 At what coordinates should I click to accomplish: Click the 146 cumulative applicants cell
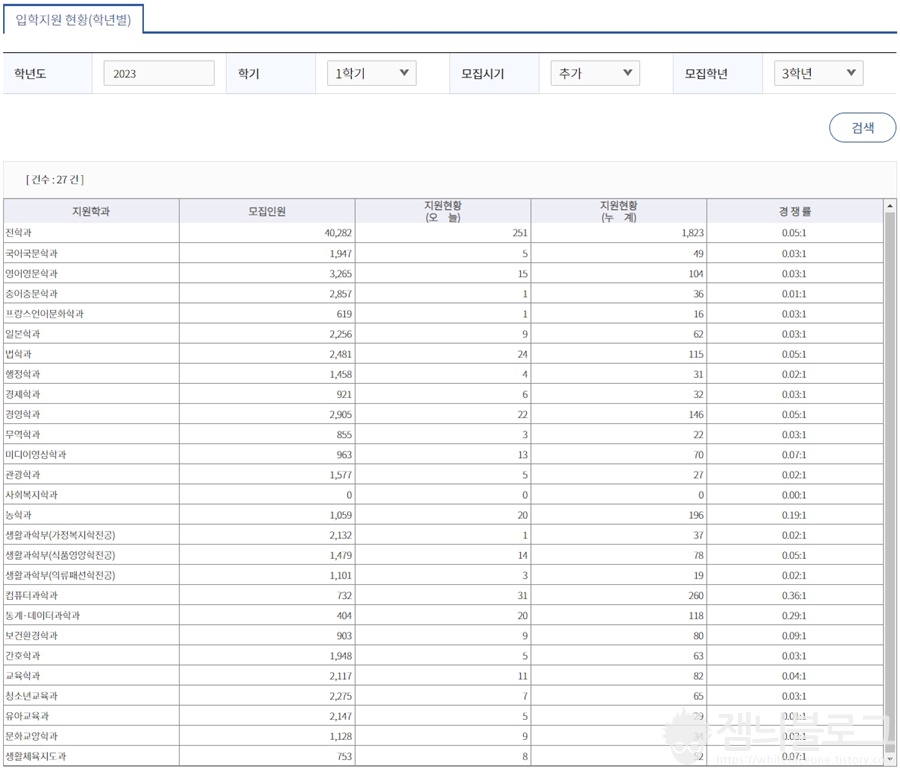619,414
